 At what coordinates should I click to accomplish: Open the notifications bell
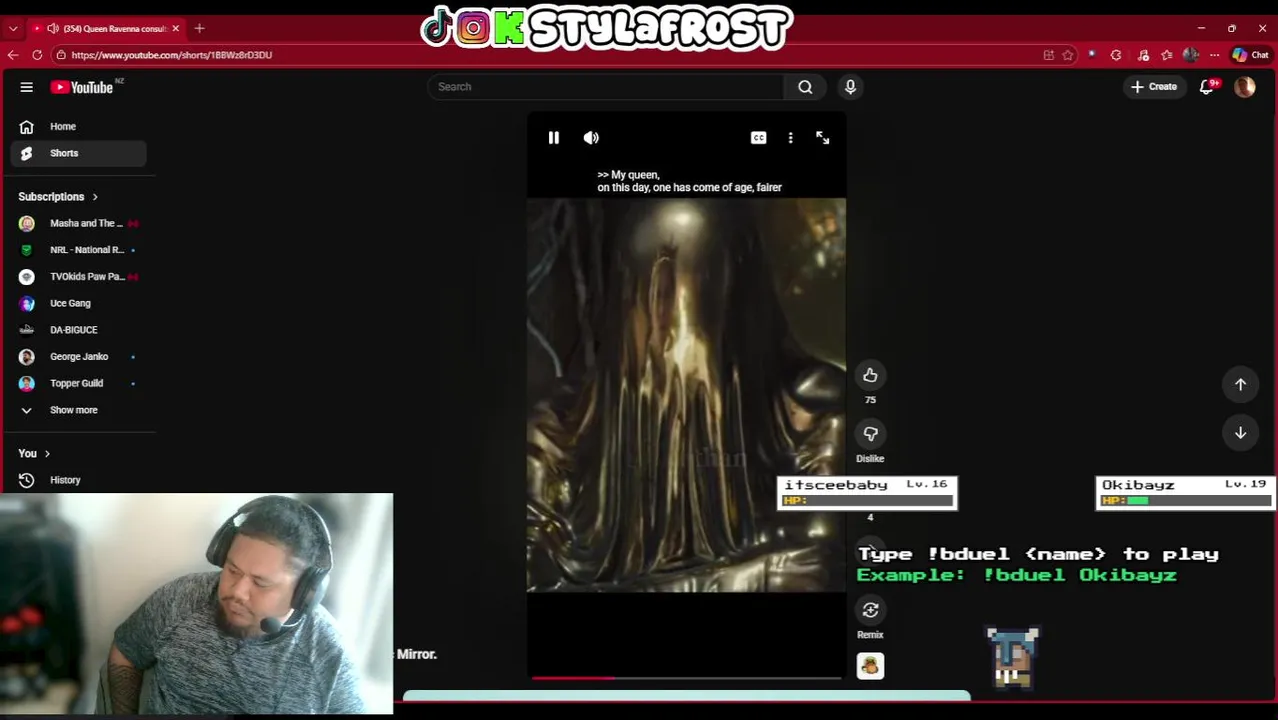pos(1207,87)
